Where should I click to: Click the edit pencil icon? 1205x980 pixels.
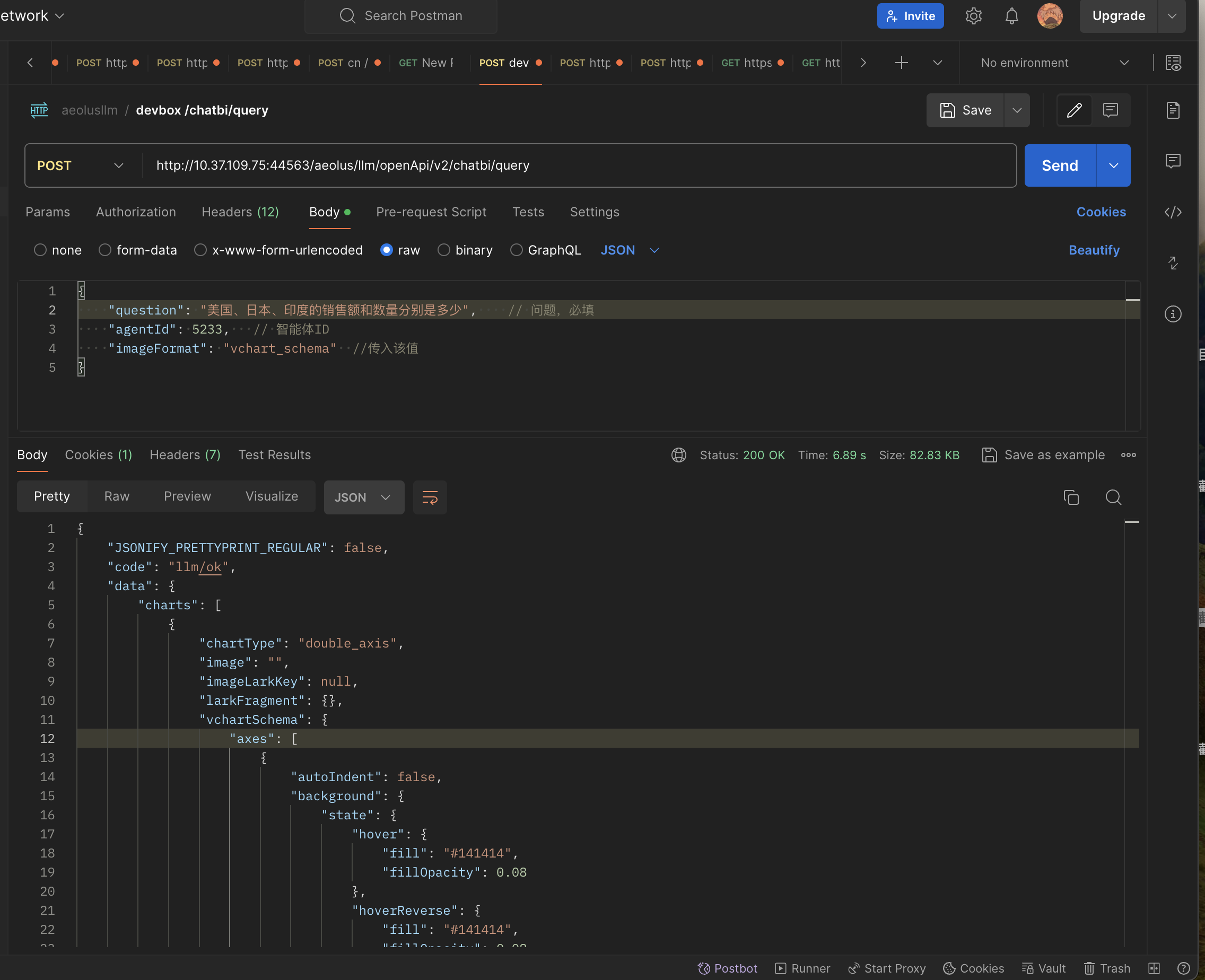(1074, 110)
